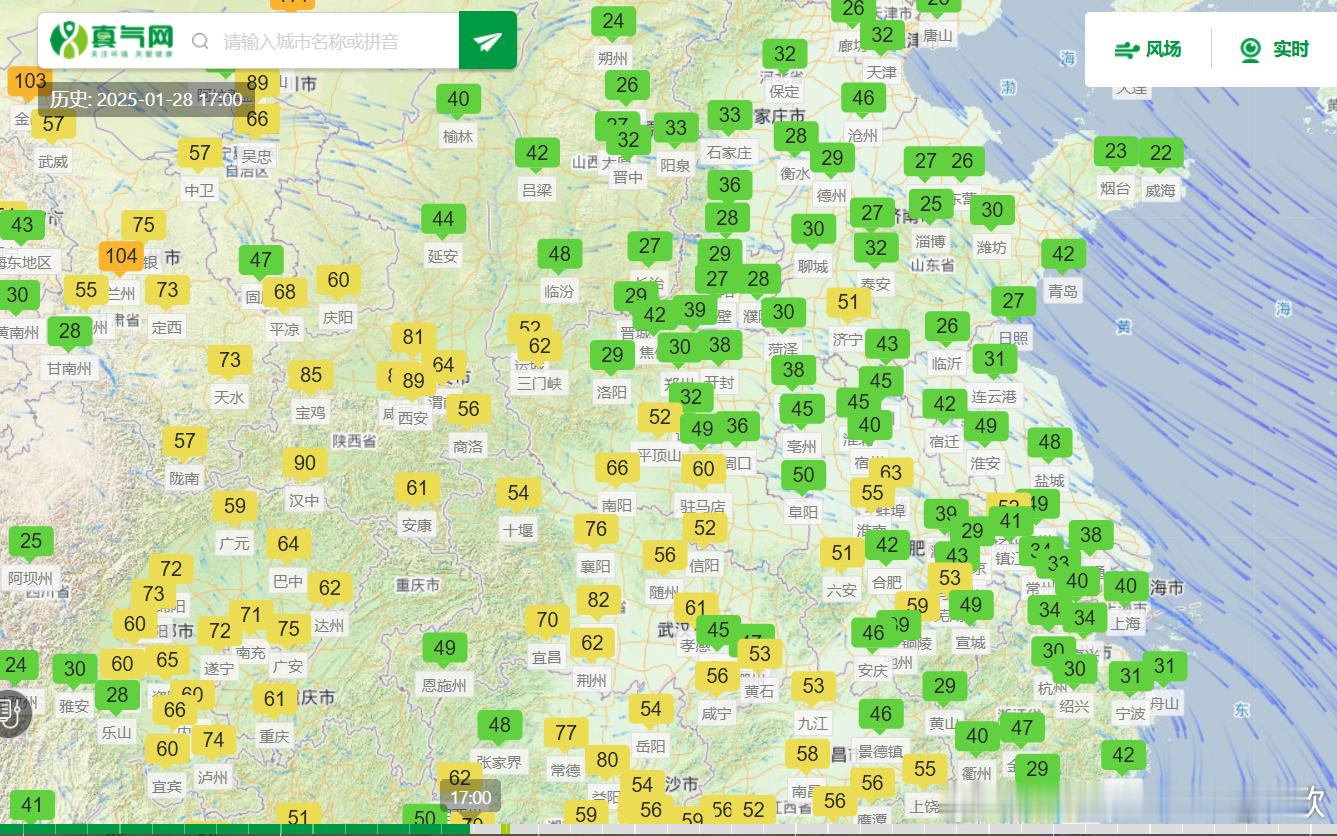Click the 17:00 time marker on timeline
Viewport: 1337px width, 836px height.
pos(470,798)
